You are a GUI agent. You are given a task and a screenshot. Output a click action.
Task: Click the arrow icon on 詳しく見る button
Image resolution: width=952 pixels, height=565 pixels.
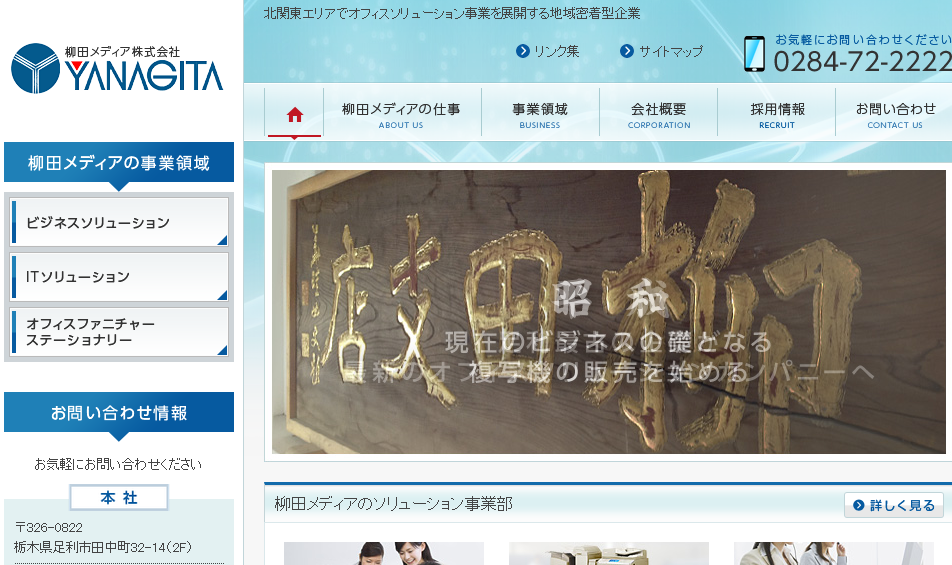[x=859, y=506]
